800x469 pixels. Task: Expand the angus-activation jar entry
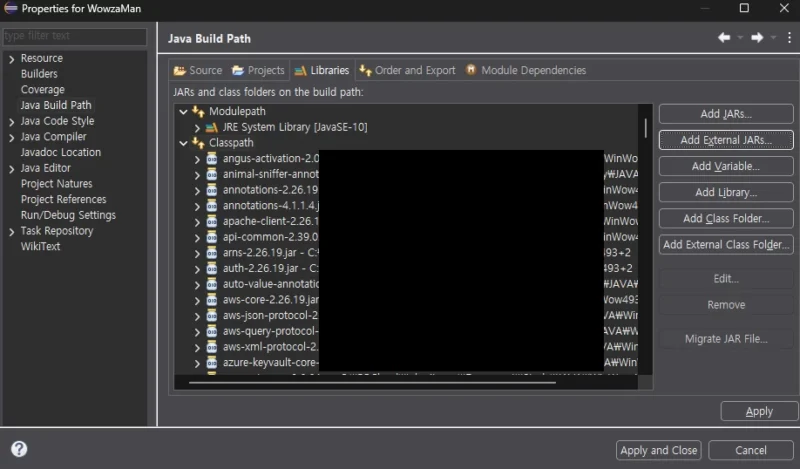[197, 159]
